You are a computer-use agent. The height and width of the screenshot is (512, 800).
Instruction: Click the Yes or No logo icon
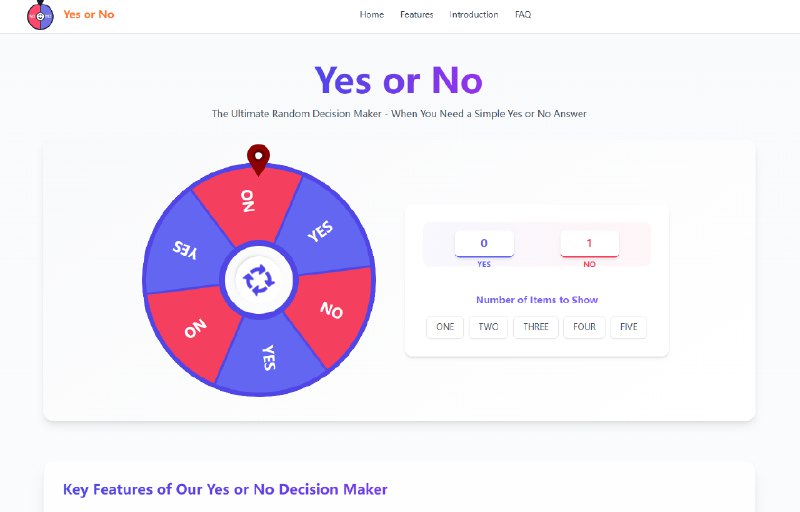click(x=40, y=15)
